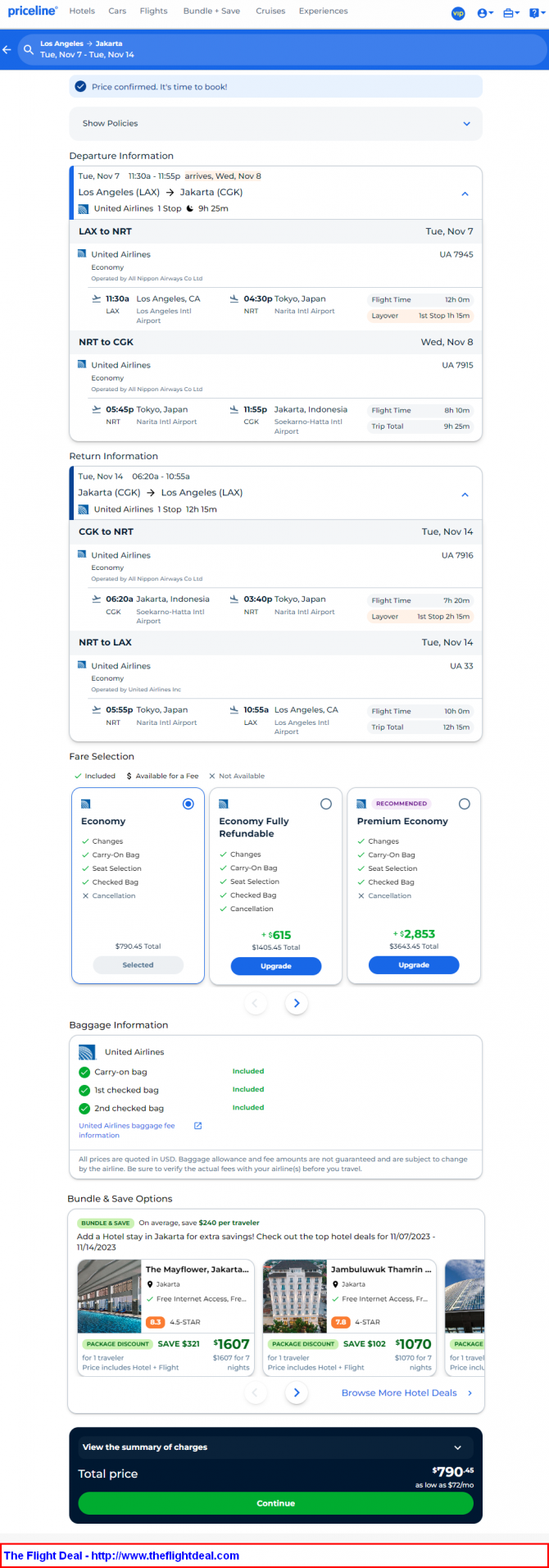The height and width of the screenshot is (1568, 549).
Task: Open the help question mark icon
Action: [536, 13]
